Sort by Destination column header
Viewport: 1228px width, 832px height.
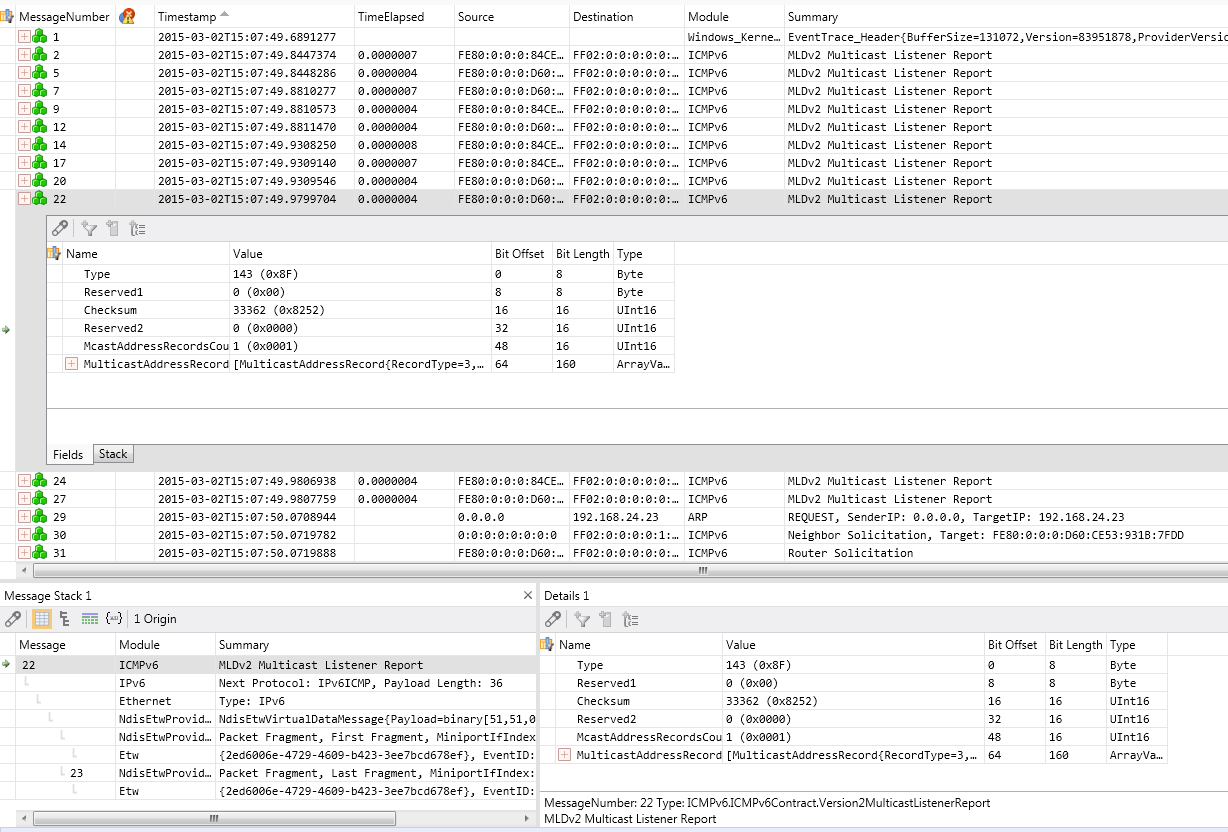point(626,16)
